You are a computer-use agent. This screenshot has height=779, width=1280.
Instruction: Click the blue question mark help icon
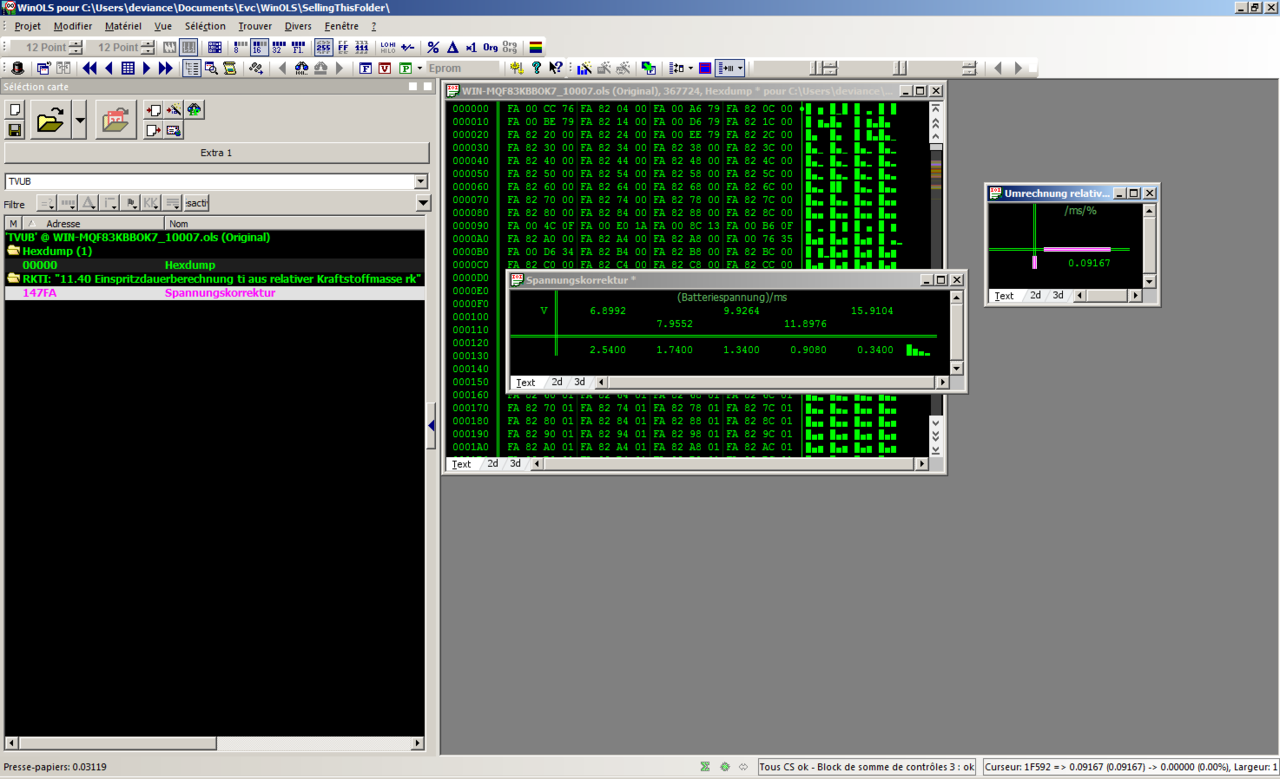pos(536,68)
